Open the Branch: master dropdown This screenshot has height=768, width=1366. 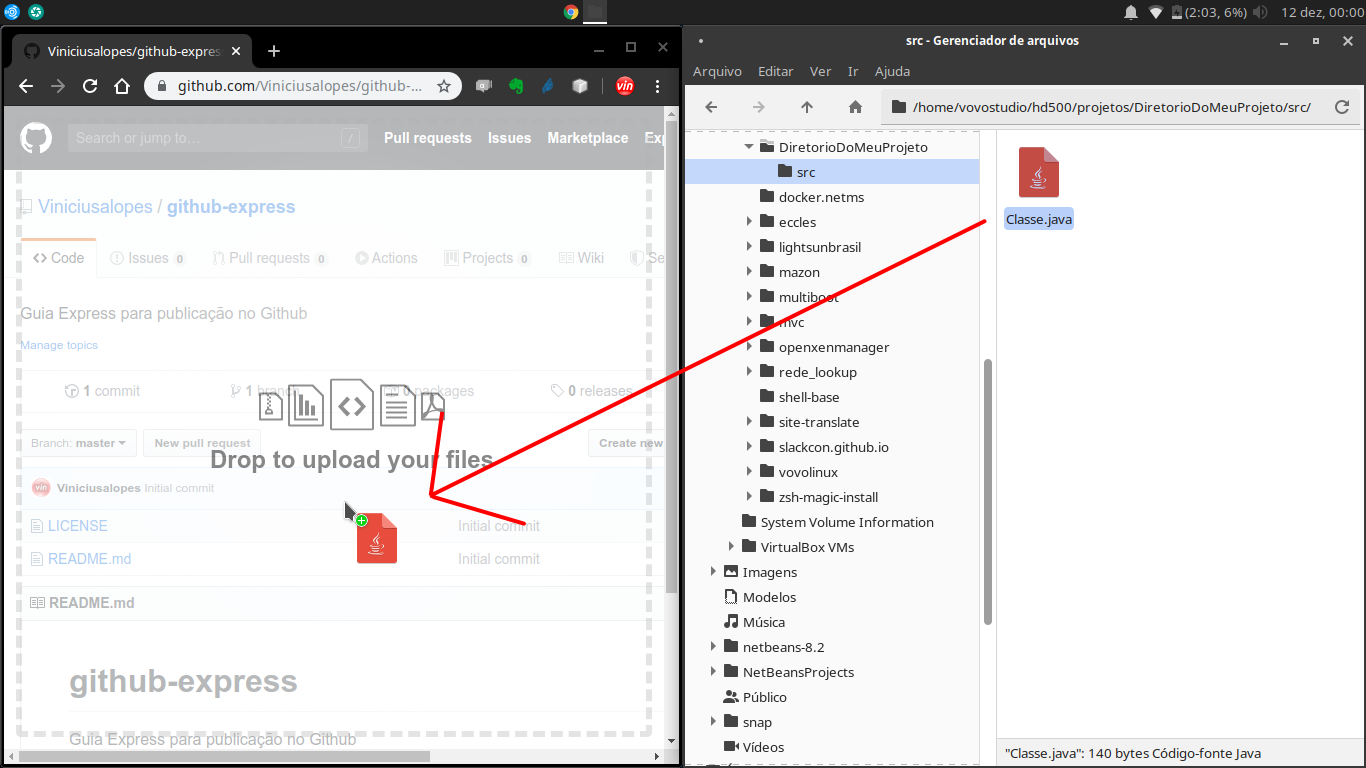click(78, 443)
